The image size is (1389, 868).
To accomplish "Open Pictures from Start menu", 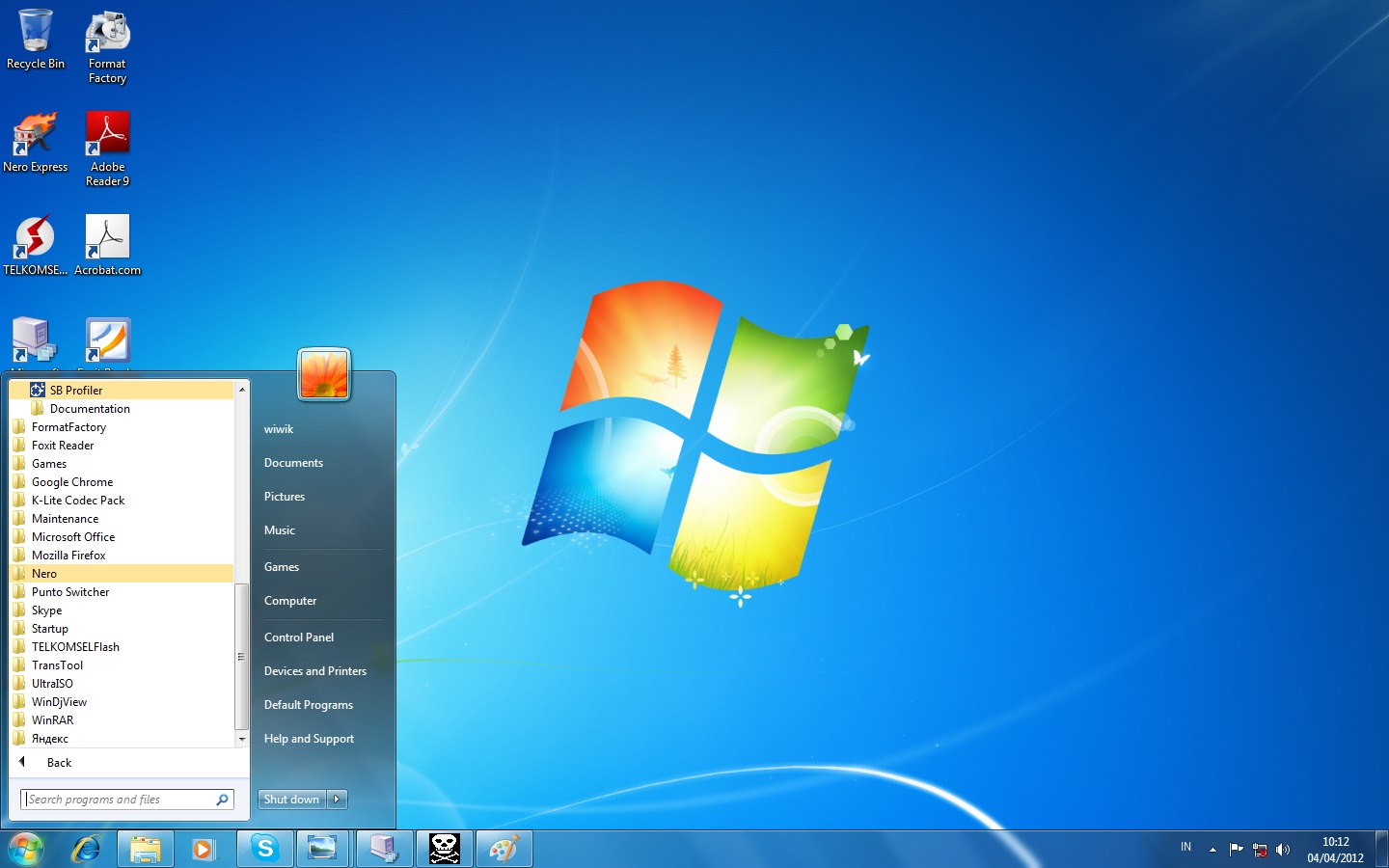I will (285, 497).
